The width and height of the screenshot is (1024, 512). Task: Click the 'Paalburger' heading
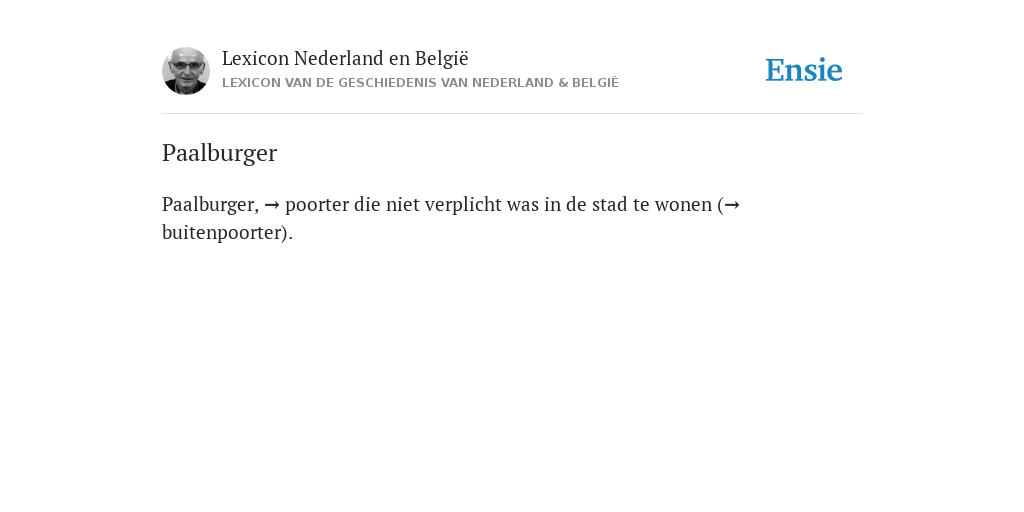point(219,153)
